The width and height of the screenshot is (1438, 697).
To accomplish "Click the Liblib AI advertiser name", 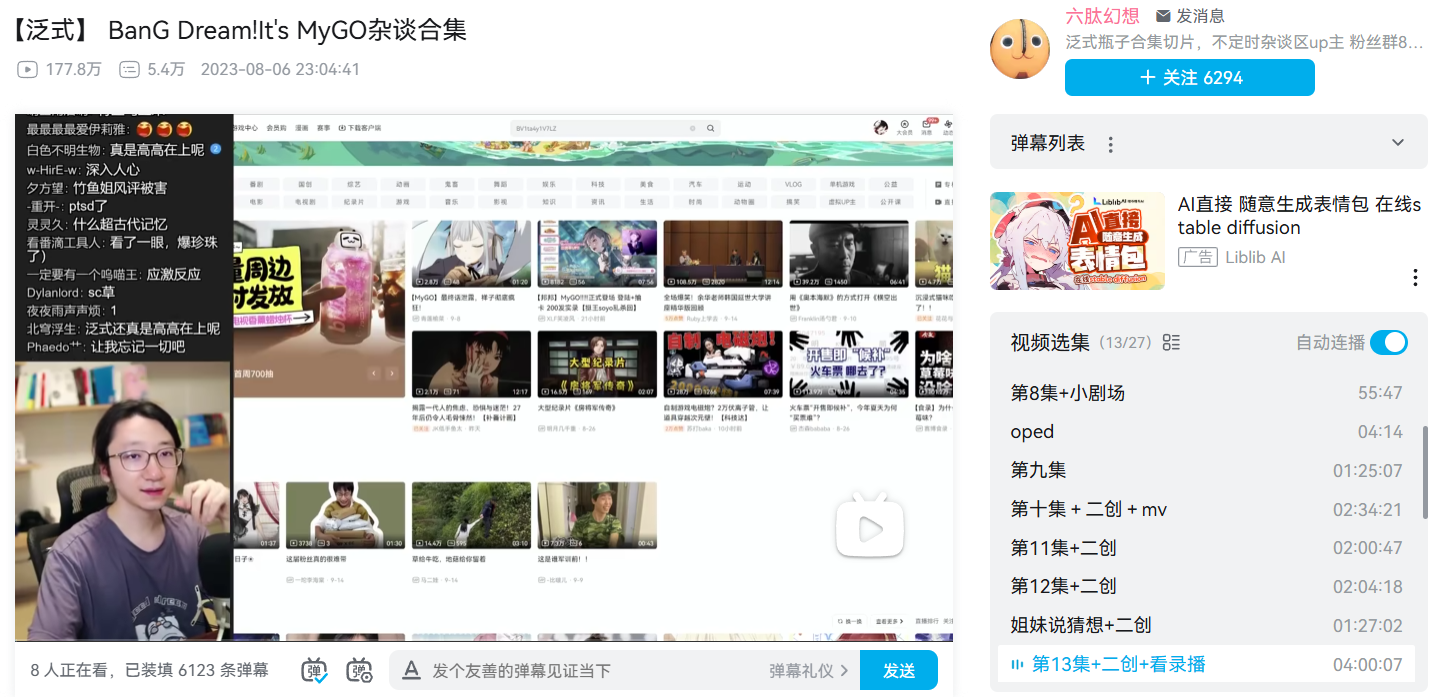I will (1255, 257).
